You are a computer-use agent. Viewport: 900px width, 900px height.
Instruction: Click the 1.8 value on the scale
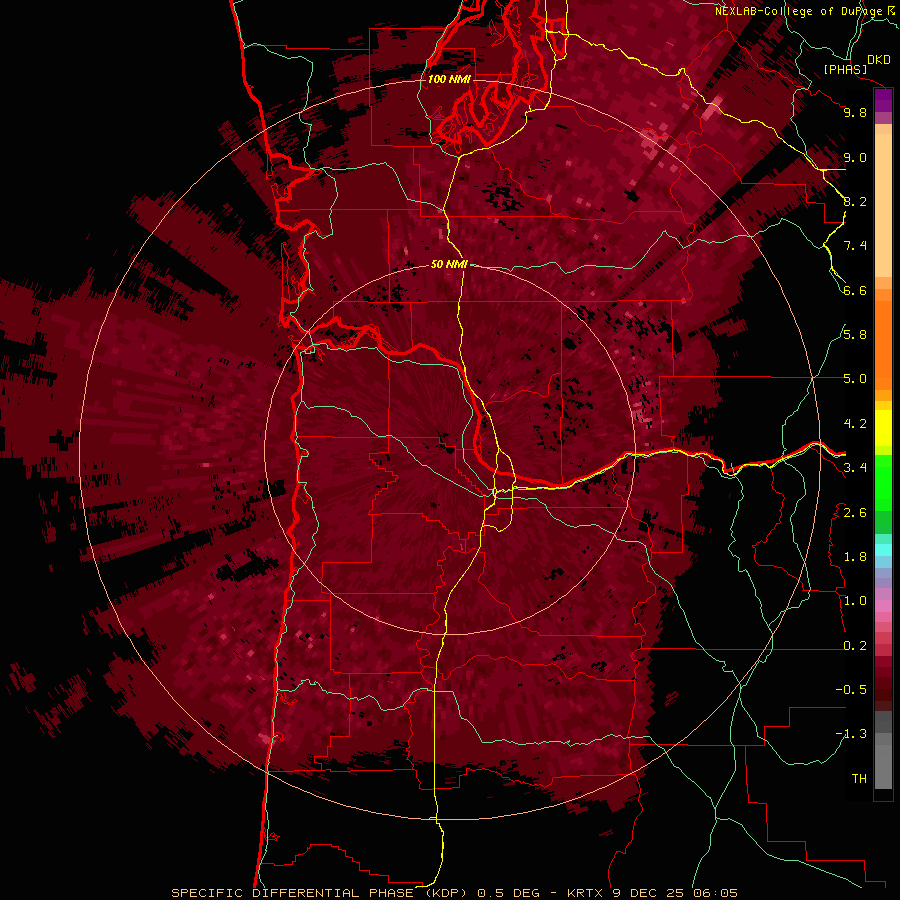[x=855, y=557]
